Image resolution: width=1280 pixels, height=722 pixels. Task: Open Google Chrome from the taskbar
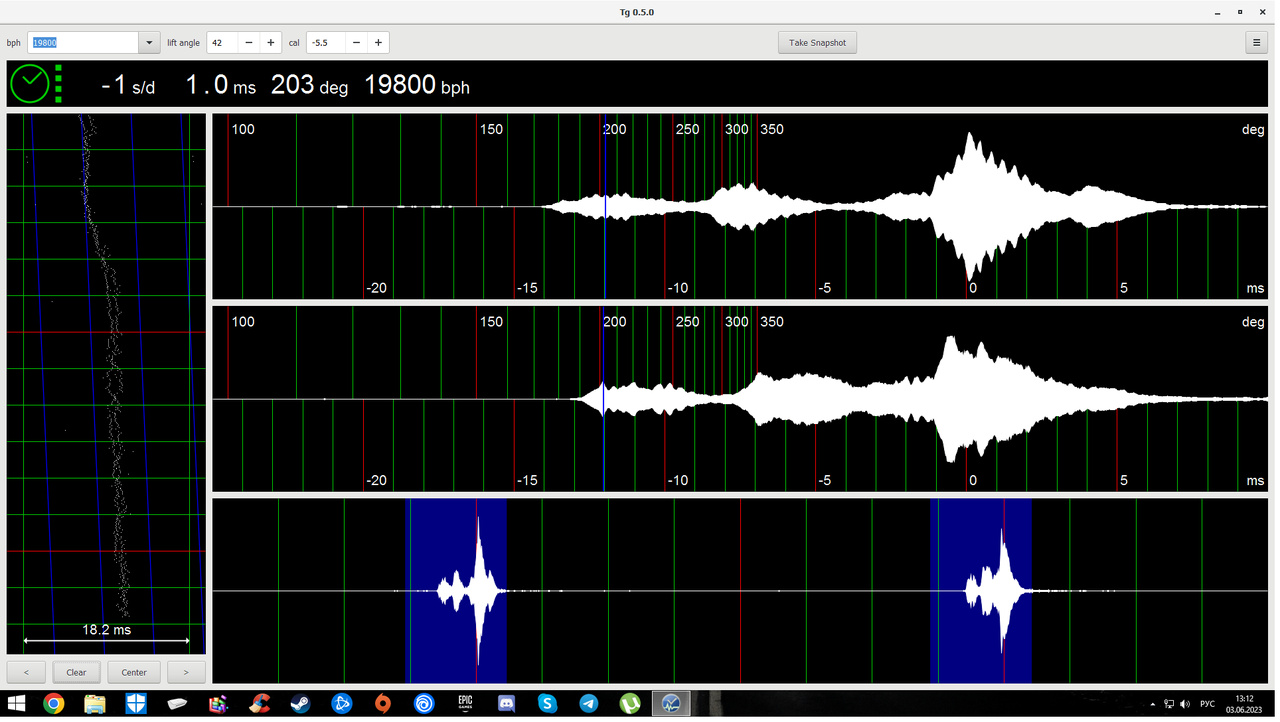click(54, 705)
